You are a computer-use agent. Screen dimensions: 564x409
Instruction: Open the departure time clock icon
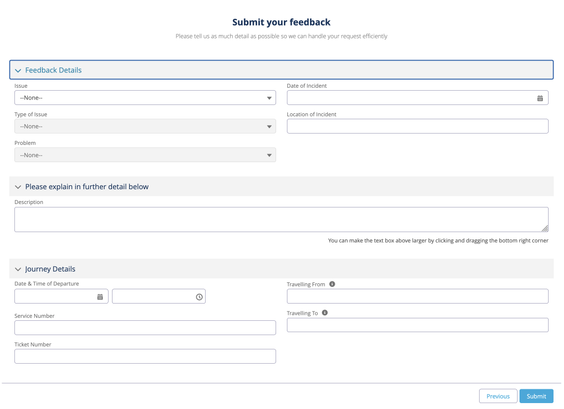point(199,297)
